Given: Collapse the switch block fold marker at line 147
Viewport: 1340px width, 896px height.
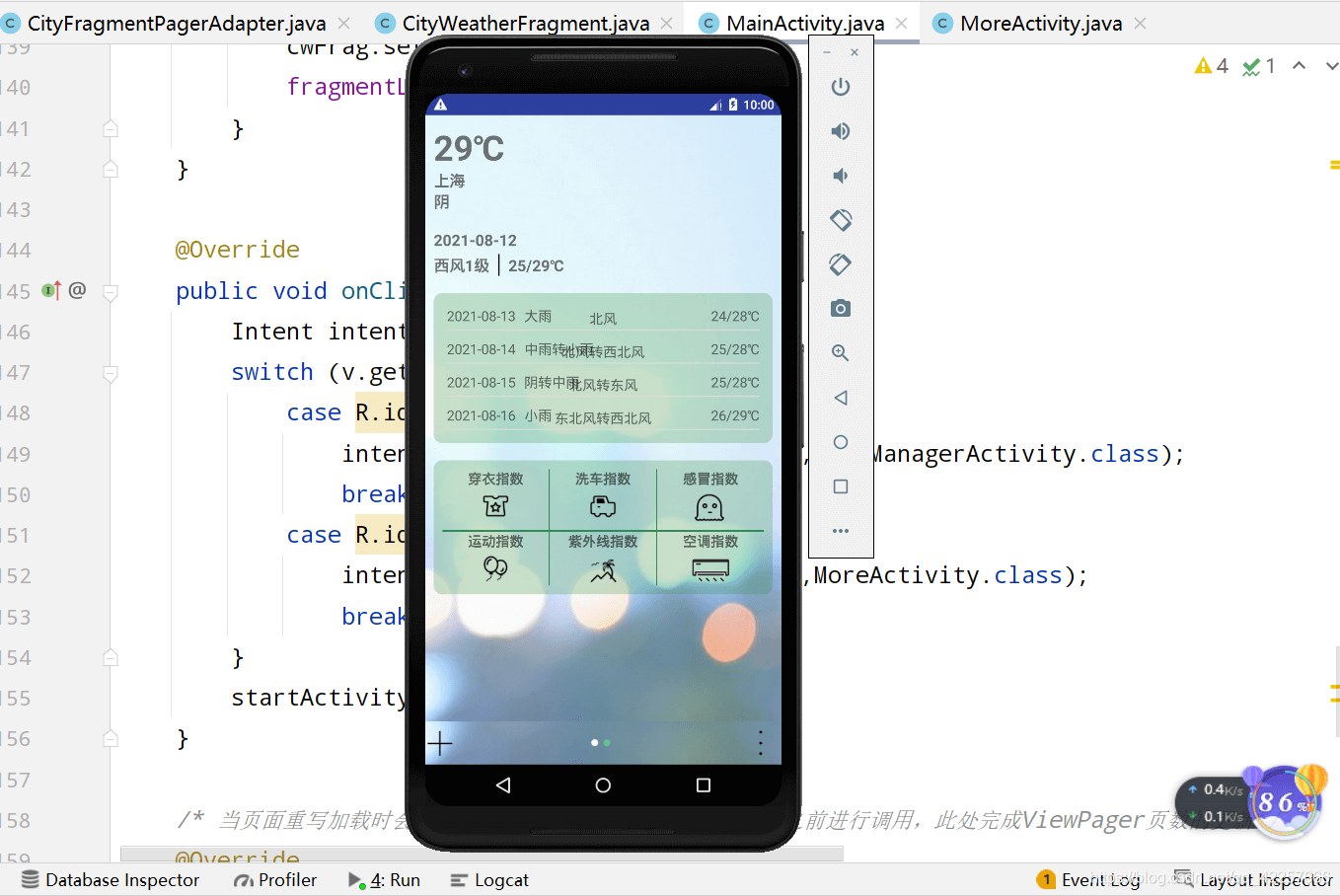Looking at the screenshot, I should pos(109,372).
